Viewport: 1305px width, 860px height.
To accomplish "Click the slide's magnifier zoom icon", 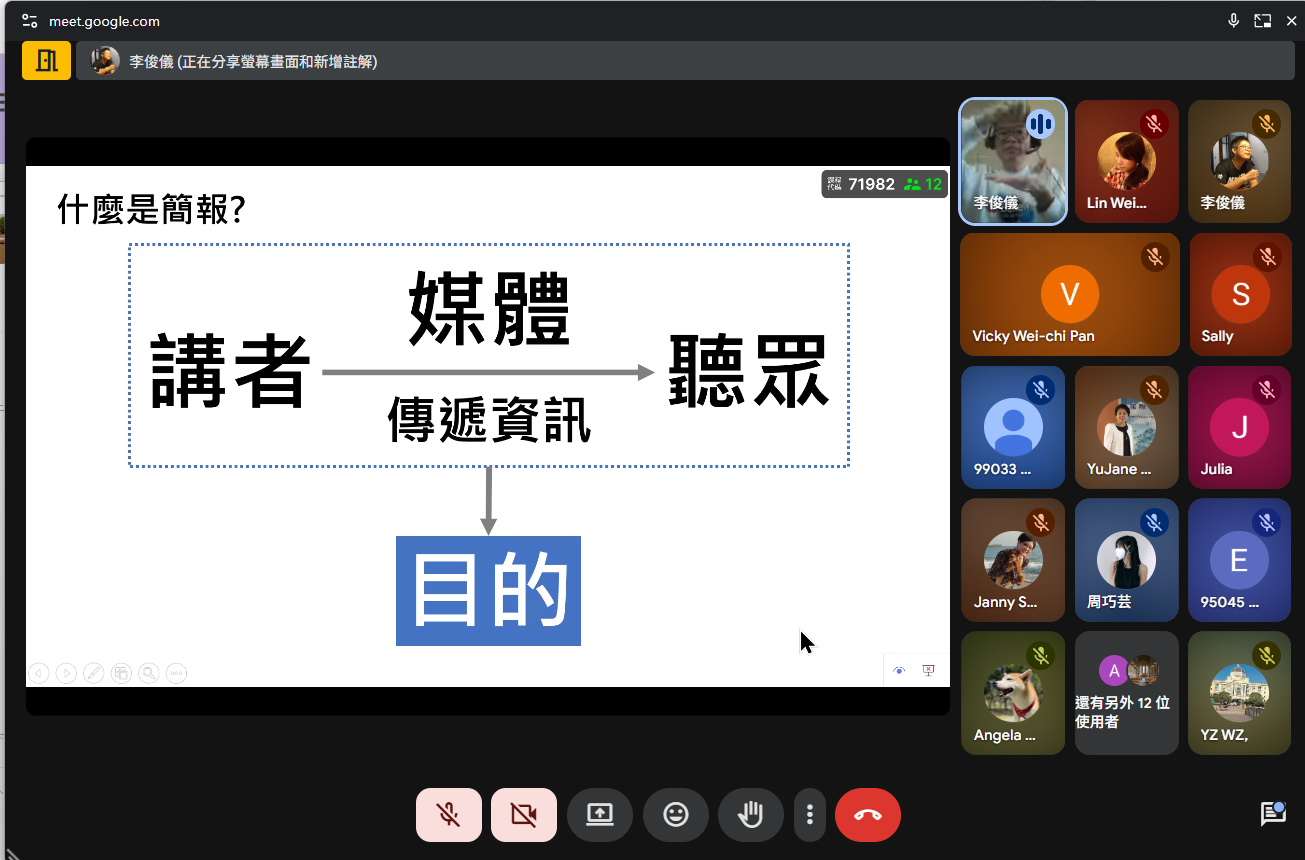I will point(149,674).
